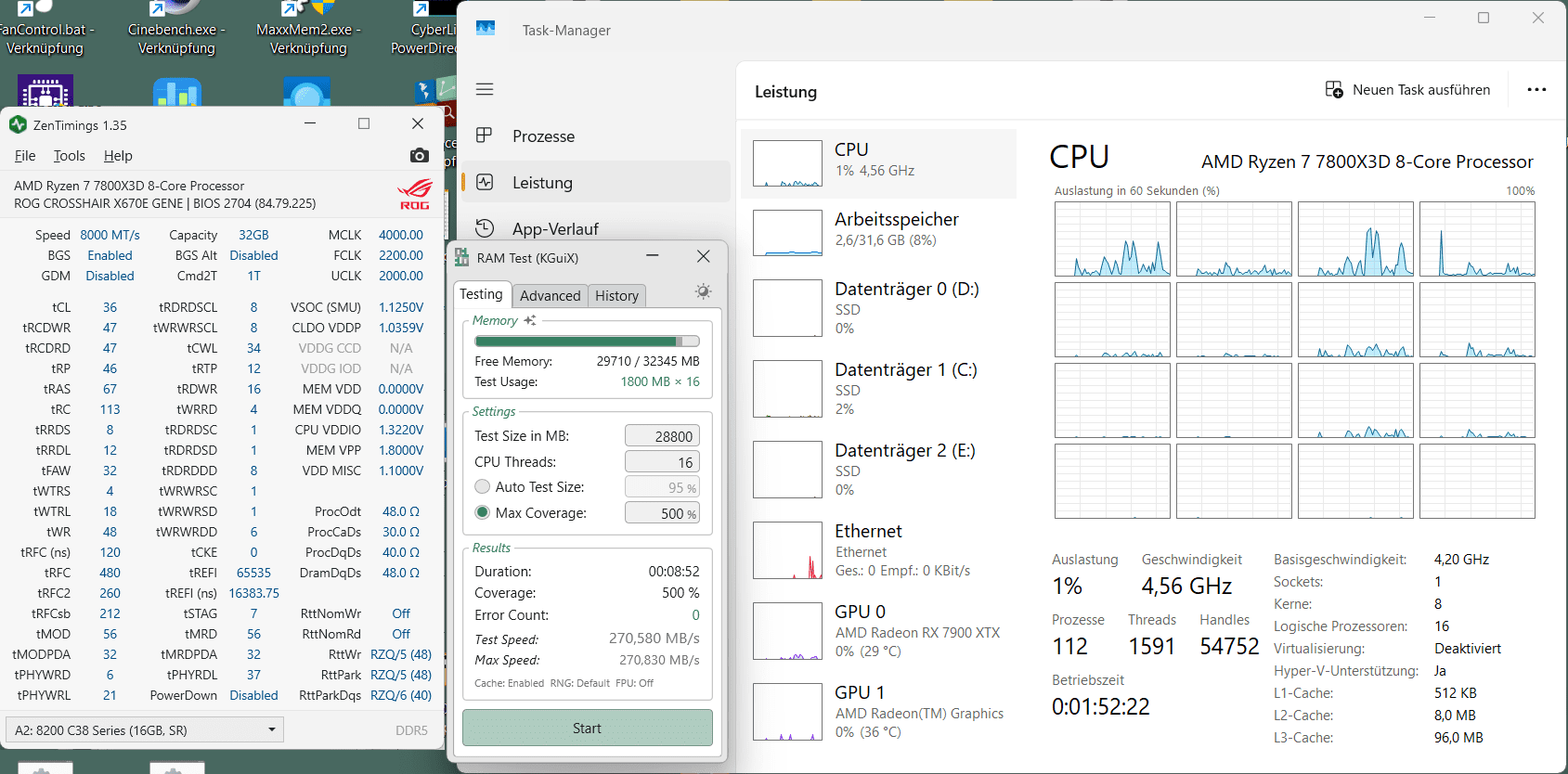This screenshot has height=774, width=1568.
Task: Click the Prozesse sidebar icon
Action: 484,135
